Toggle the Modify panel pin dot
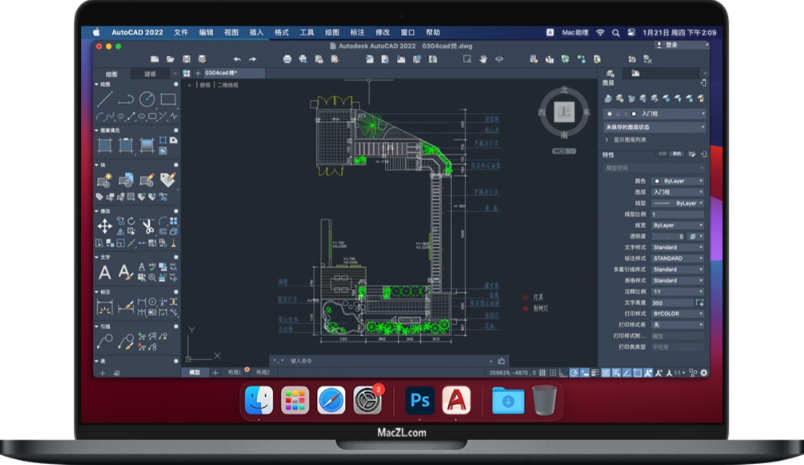Screen dimensions: 804x465 176,211
